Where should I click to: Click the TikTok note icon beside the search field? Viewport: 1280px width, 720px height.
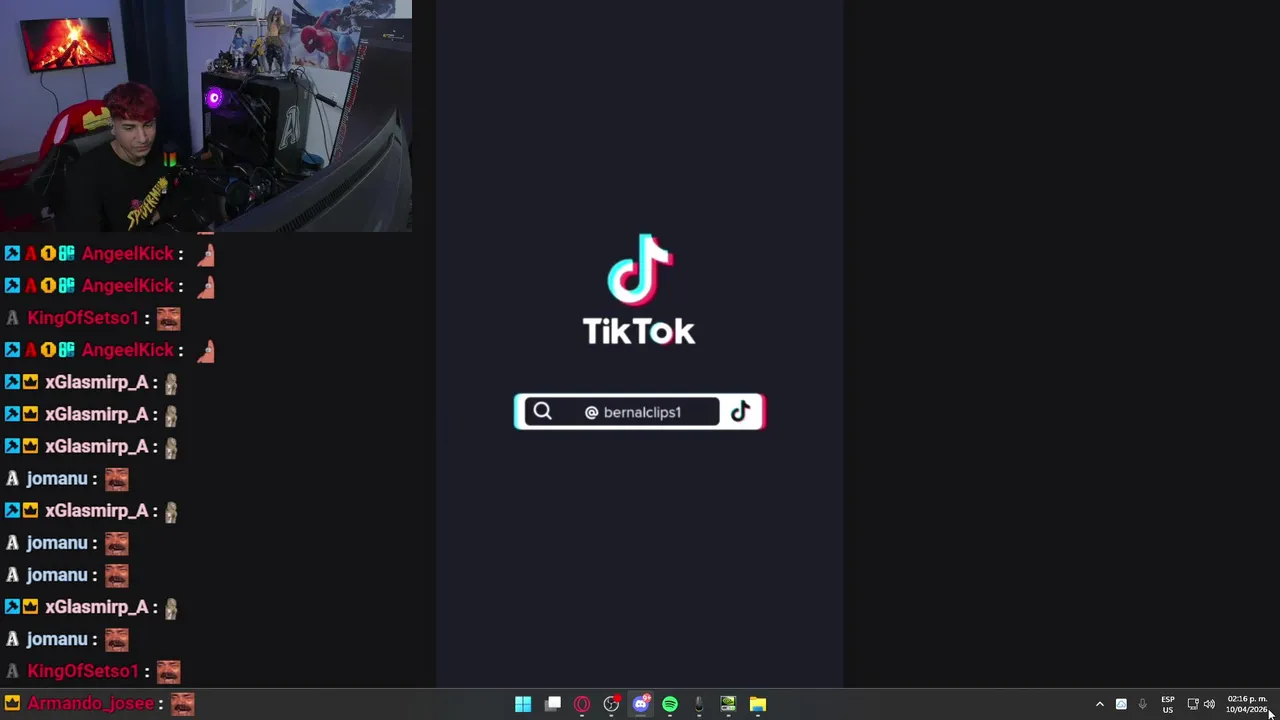[740, 411]
